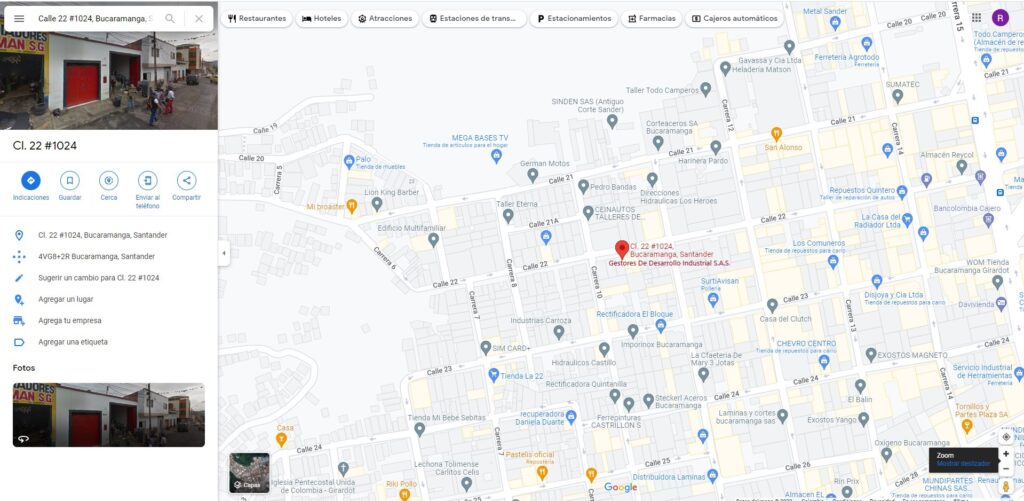
Task: Select the Mi broaster restaurant marker
Action: tap(352, 206)
